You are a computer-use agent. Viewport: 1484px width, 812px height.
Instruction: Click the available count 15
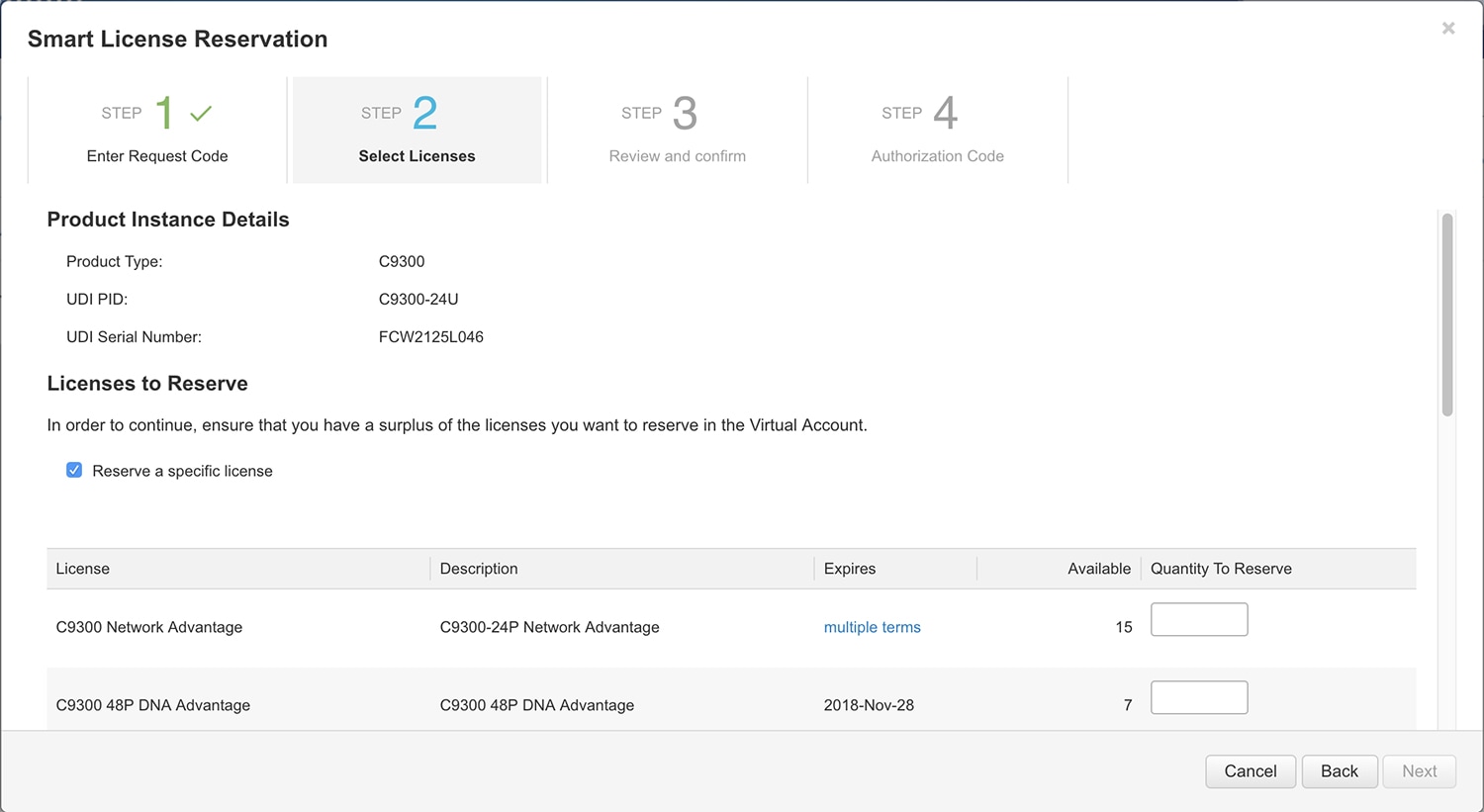[x=1124, y=627]
